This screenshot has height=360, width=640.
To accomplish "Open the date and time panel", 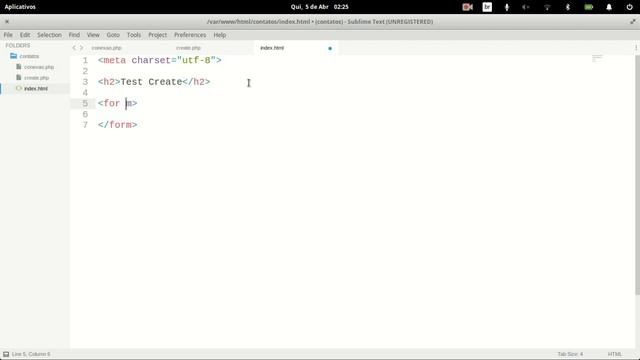I will pos(320,7).
